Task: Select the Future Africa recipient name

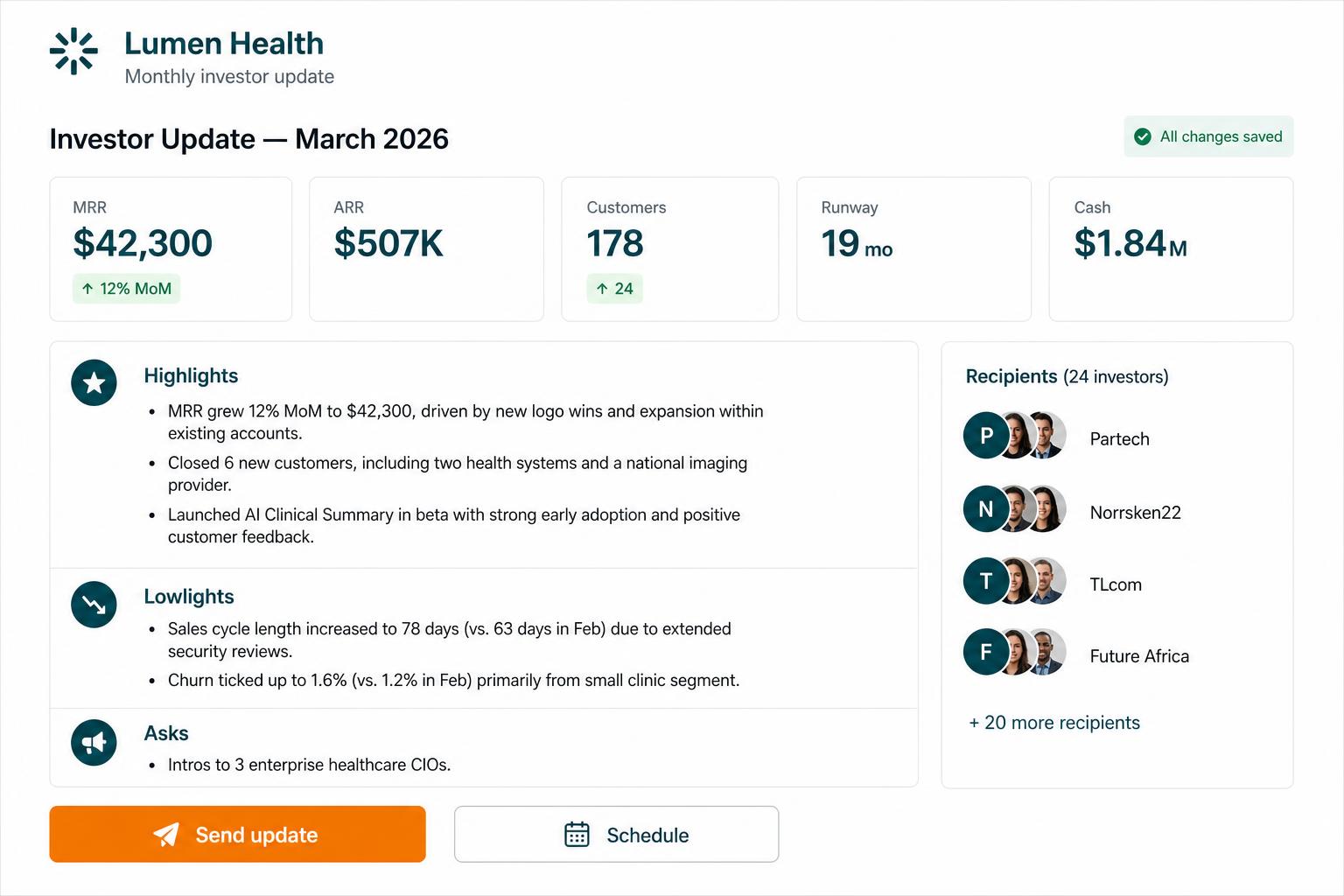Action: coord(1139,656)
